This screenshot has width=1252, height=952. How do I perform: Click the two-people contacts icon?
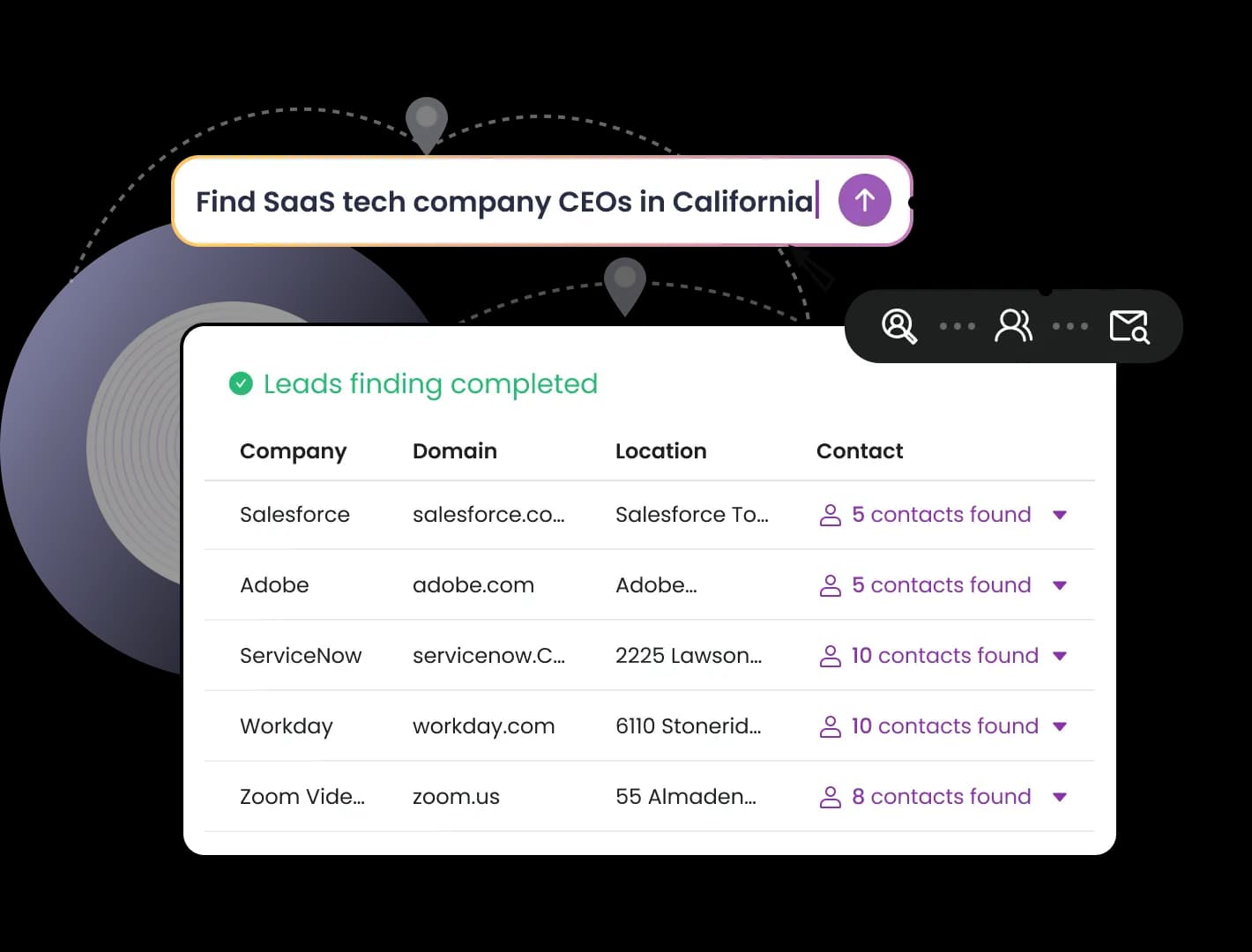[1013, 326]
